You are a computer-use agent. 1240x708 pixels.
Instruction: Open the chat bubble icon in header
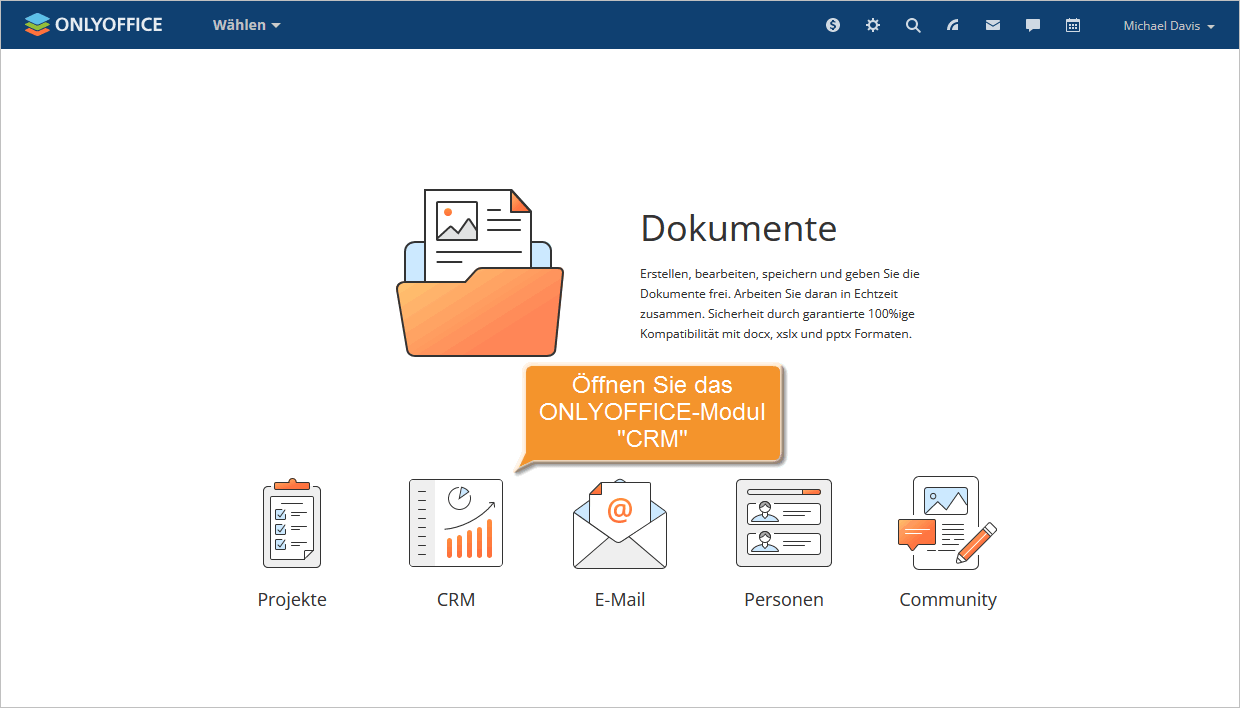click(x=1033, y=25)
